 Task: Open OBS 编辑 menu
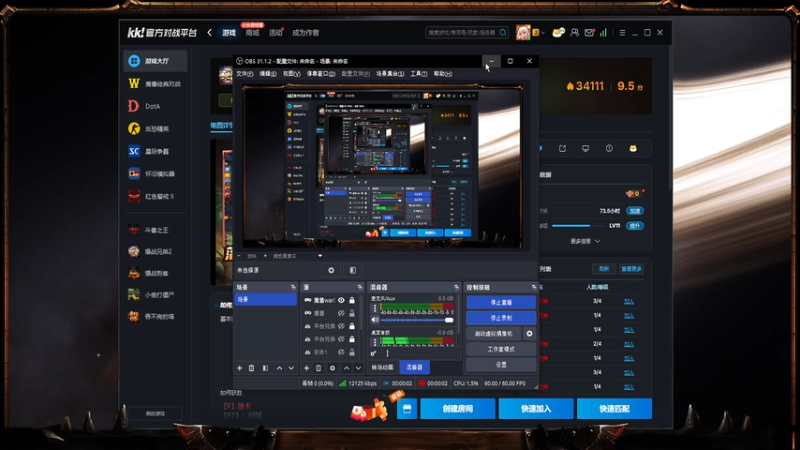point(268,74)
